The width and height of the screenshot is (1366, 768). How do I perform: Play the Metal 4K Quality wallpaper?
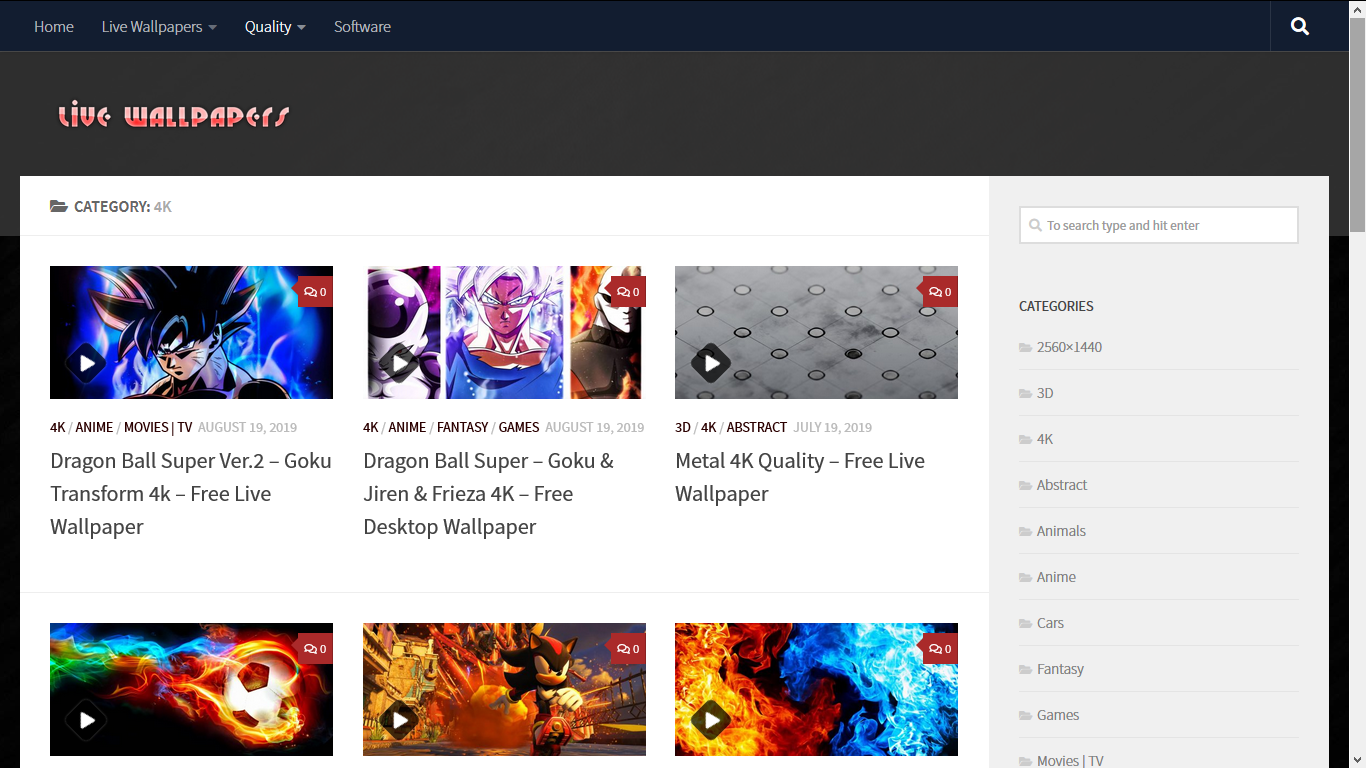[711, 363]
